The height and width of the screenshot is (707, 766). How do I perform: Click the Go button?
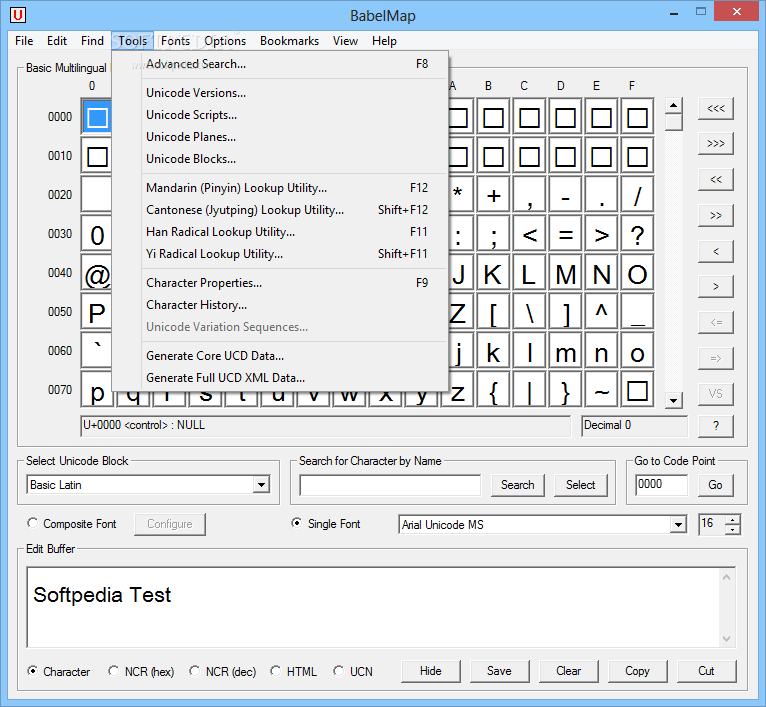716,485
